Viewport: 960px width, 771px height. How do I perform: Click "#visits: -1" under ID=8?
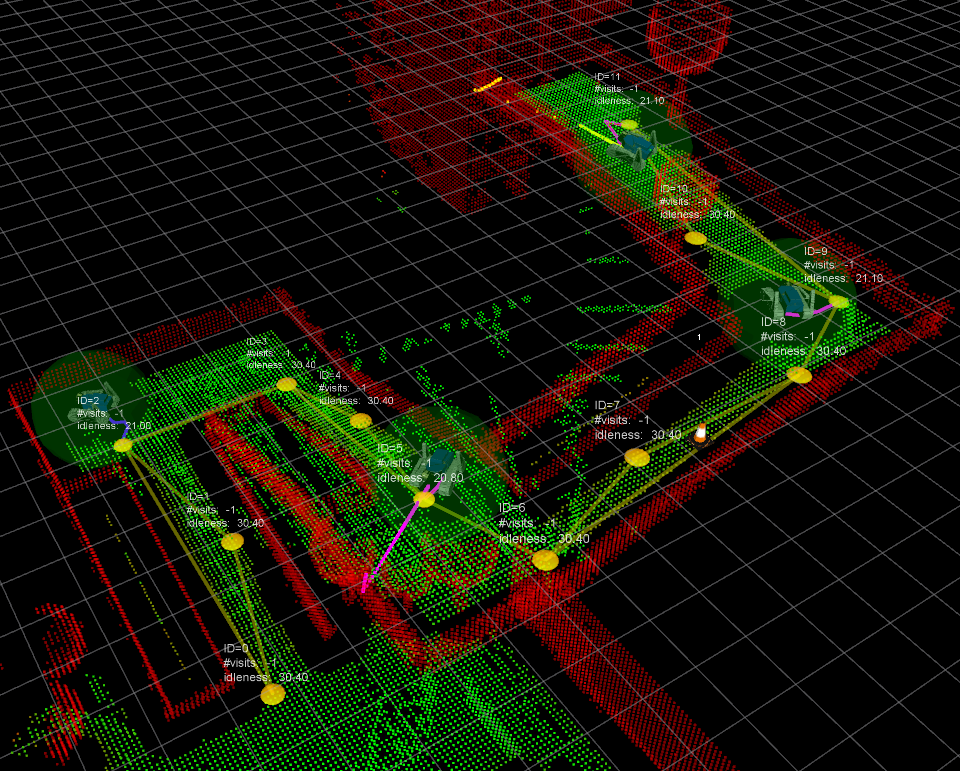pos(788,337)
